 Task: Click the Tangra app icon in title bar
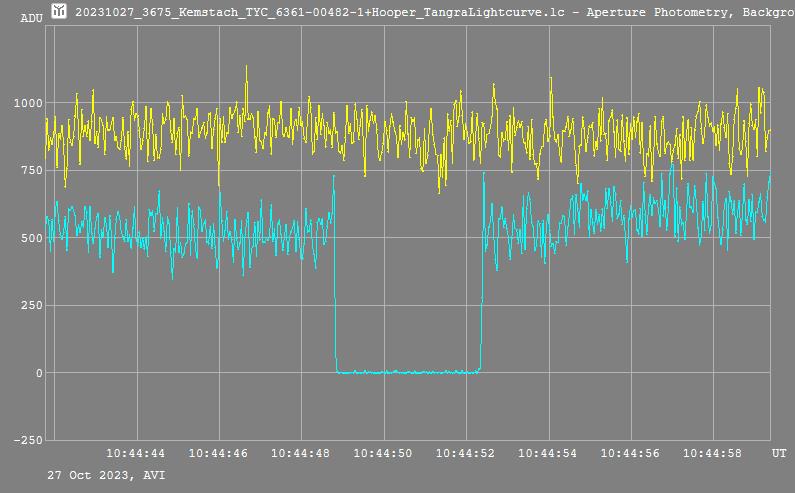[59, 11]
